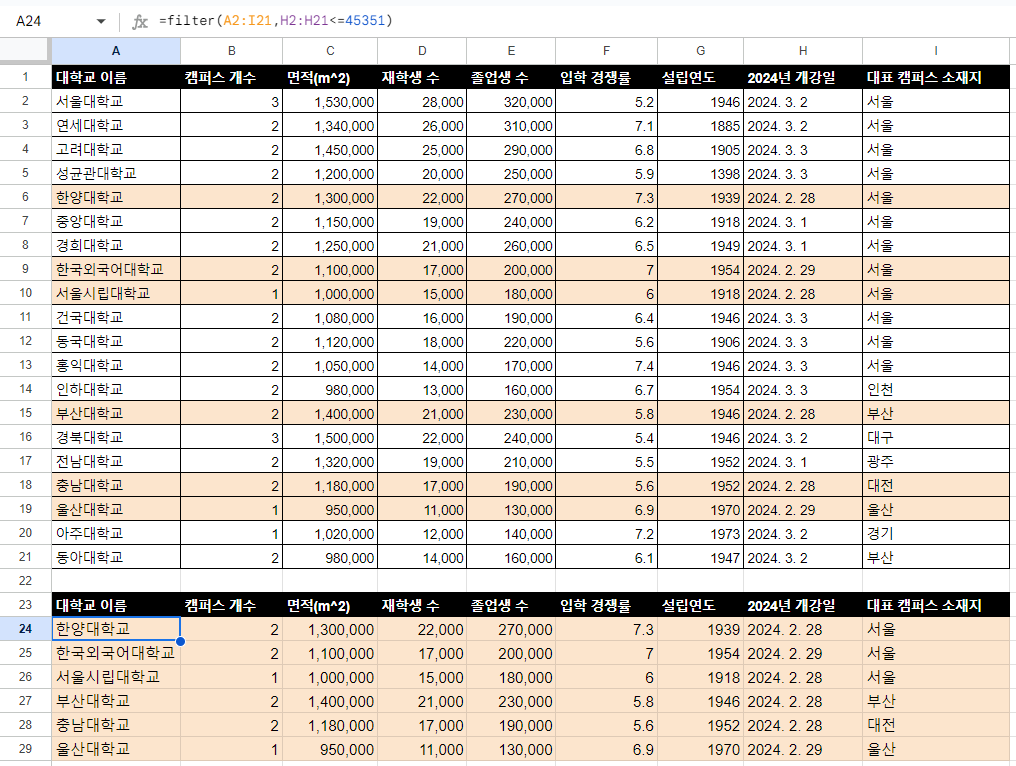The image size is (1016, 766).
Task: Click cell '한국외국어대학교' in row 9
Action: (116, 270)
